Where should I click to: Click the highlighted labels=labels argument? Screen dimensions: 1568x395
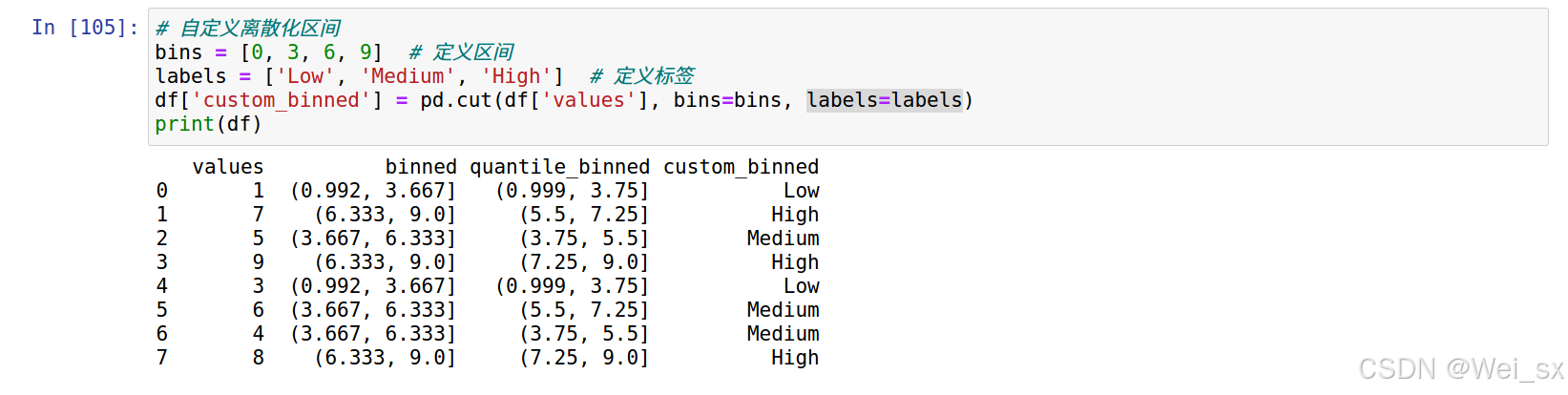(884, 100)
